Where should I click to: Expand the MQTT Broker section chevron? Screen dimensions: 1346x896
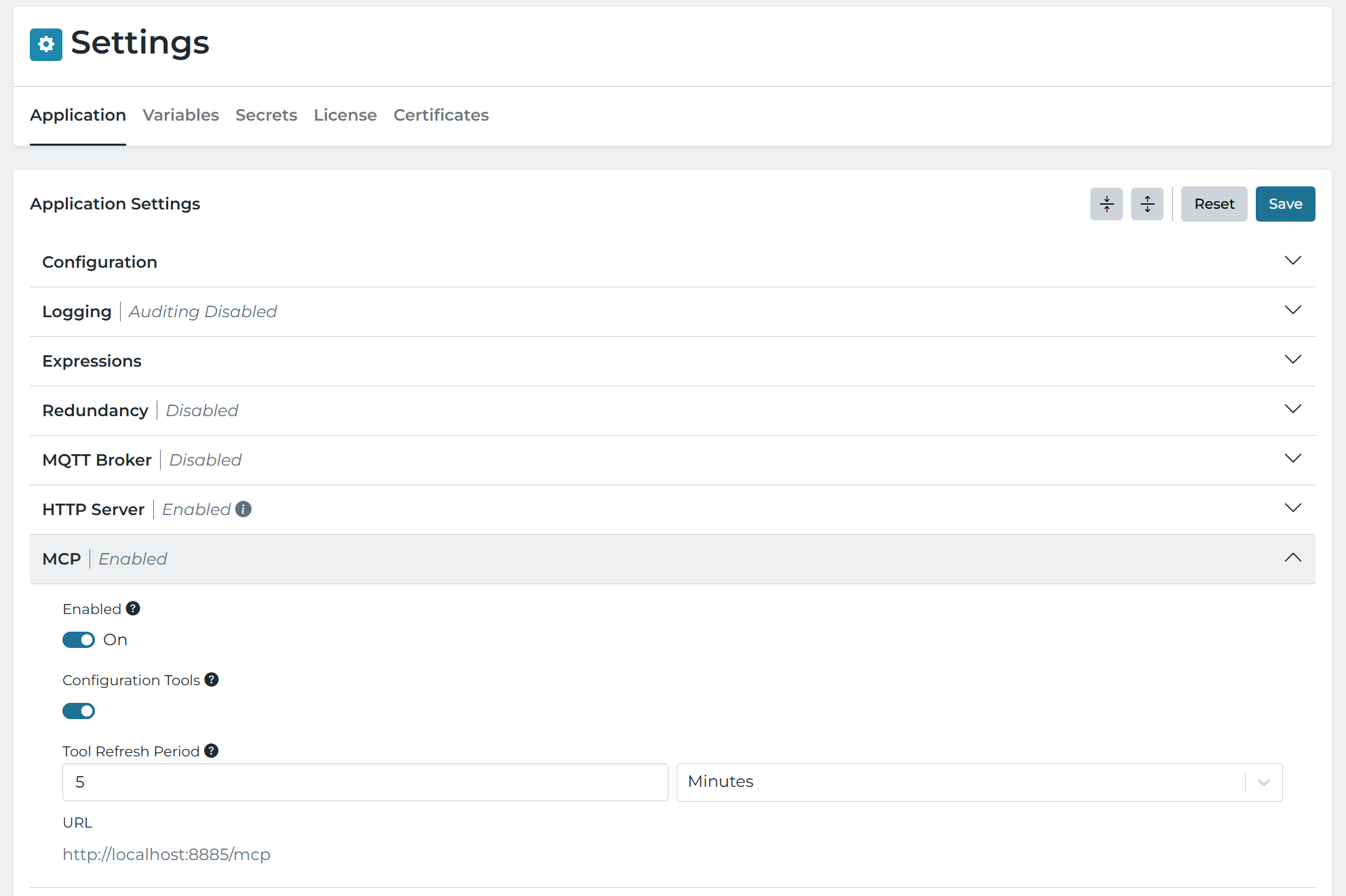(1293, 459)
